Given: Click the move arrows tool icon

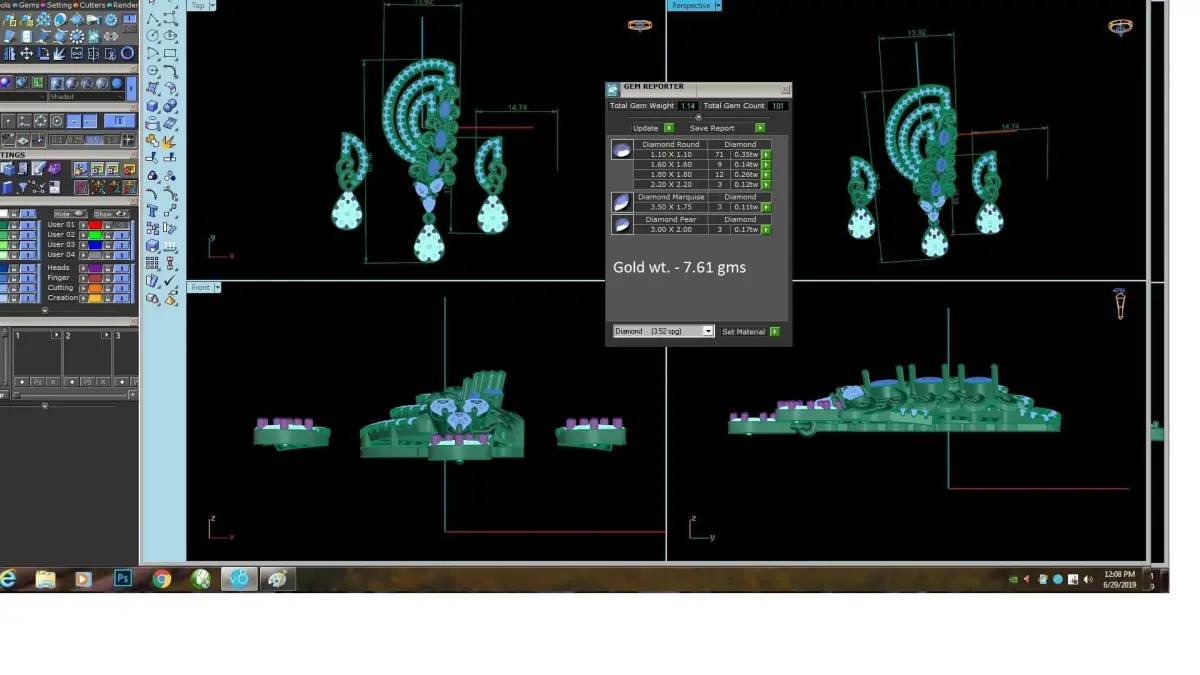Looking at the screenshot, I should click(26, 53).
